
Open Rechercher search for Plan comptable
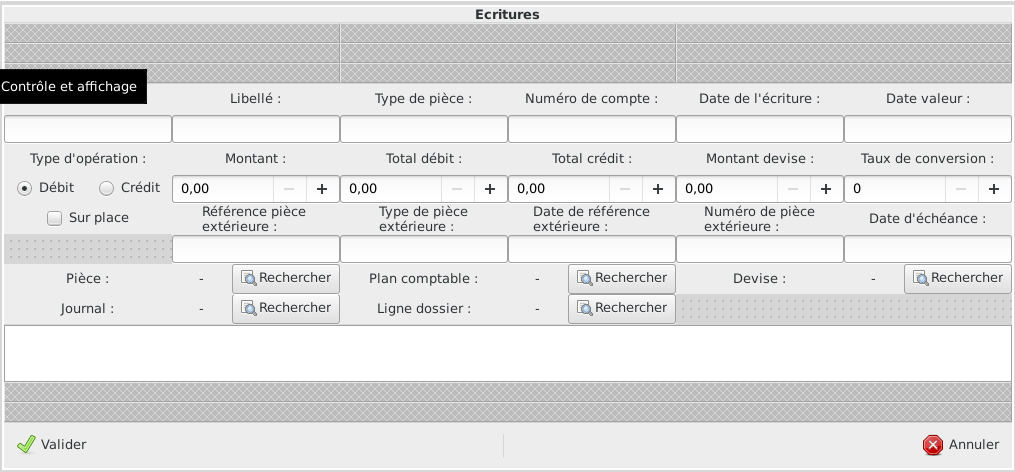point(622,279)
